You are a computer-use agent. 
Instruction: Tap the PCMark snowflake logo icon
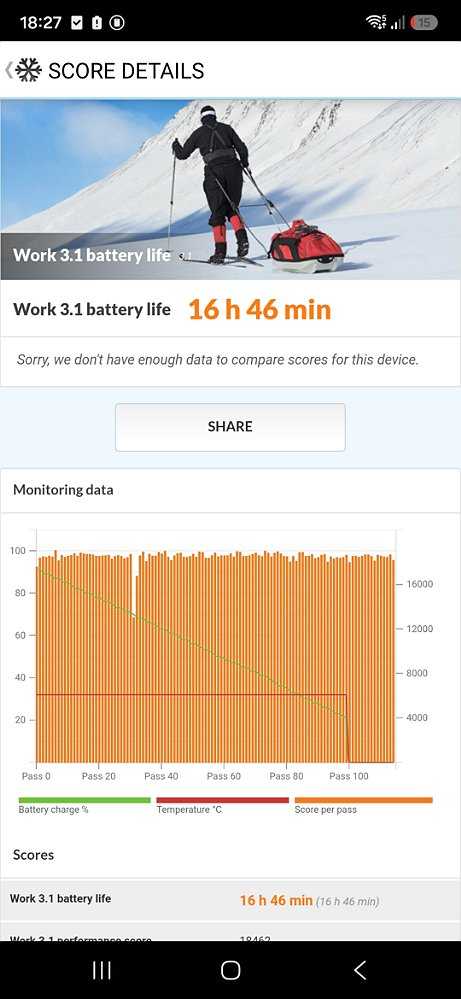pyautogui.click(x=28, y=70)
